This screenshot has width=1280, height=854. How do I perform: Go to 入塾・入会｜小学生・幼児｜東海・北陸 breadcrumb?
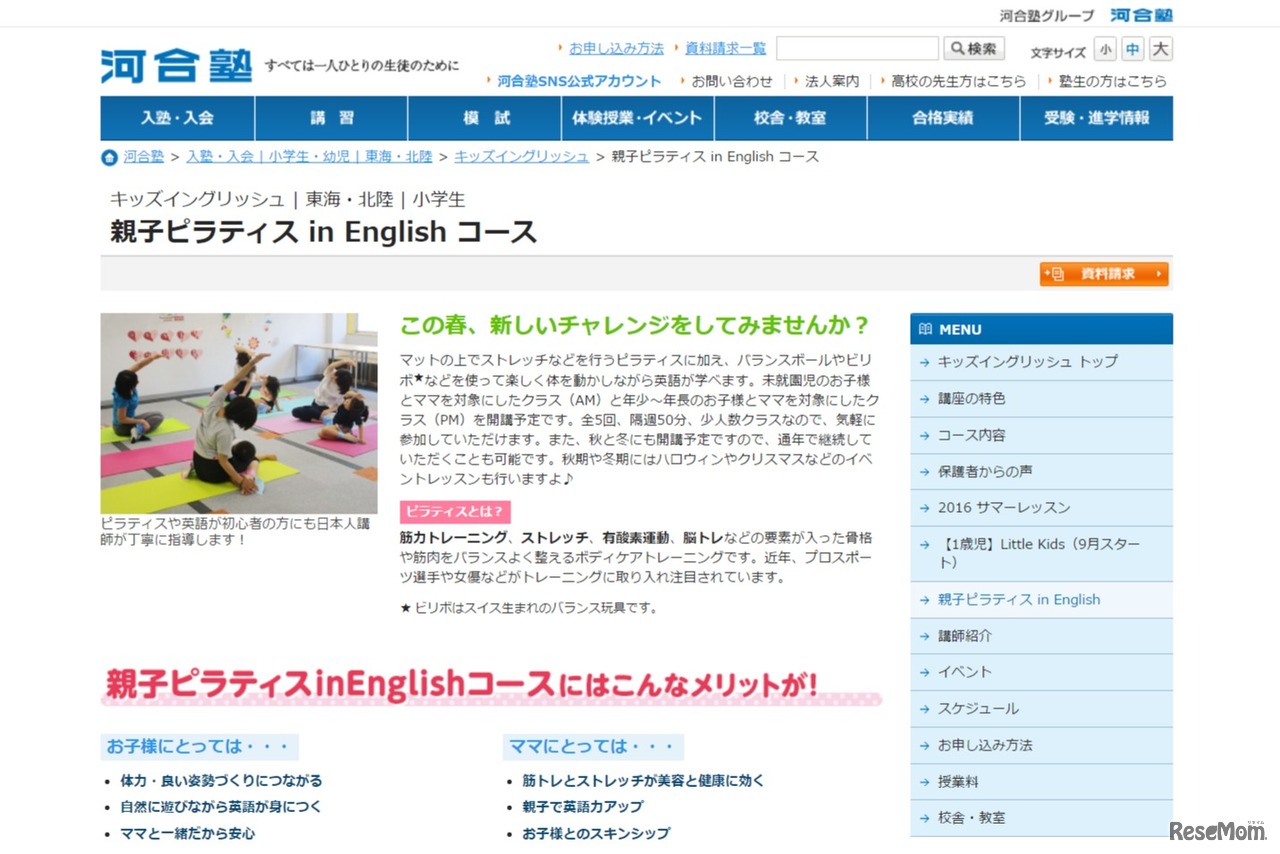click(x=309, y=157)
